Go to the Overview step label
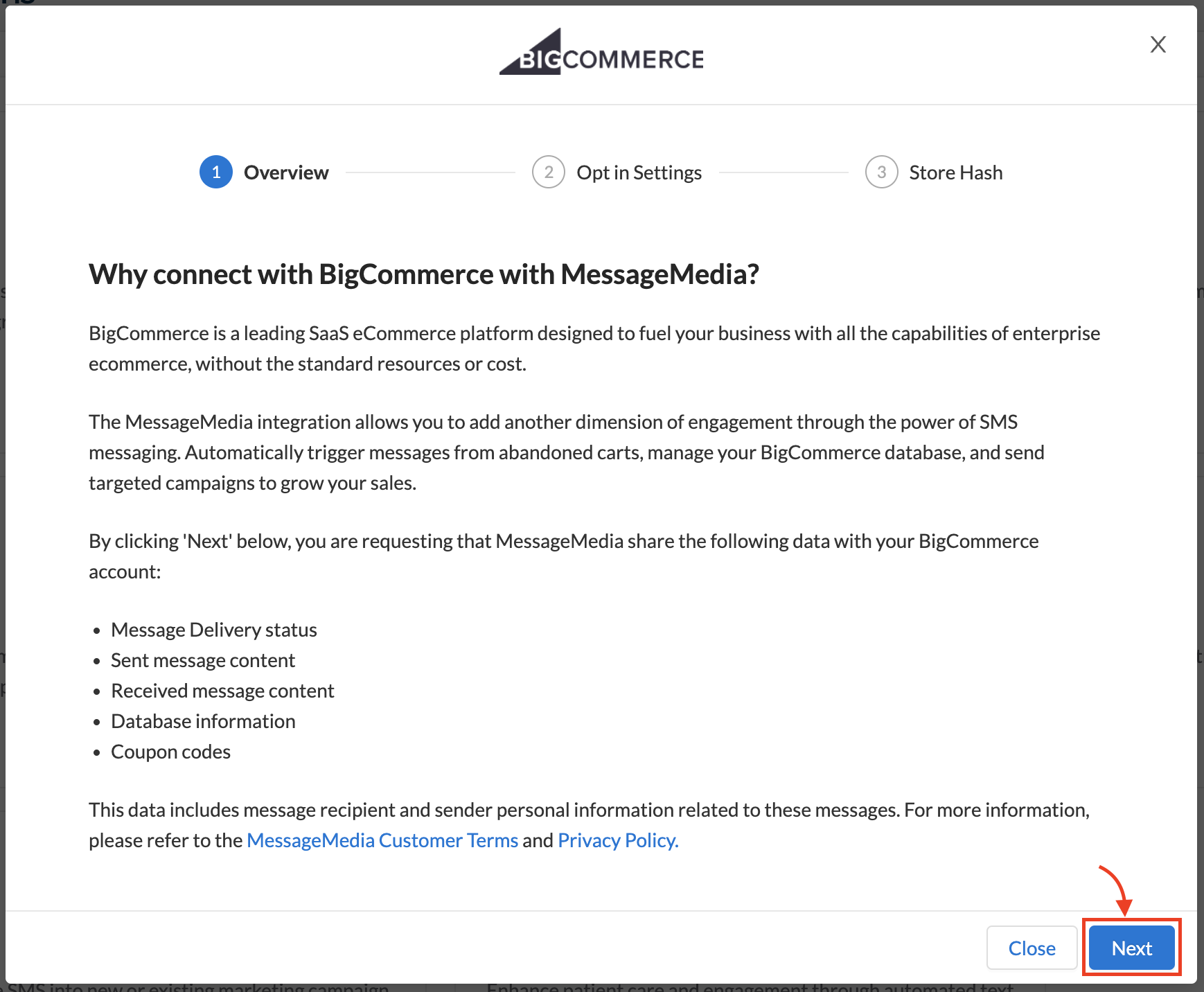 [286, 172]
